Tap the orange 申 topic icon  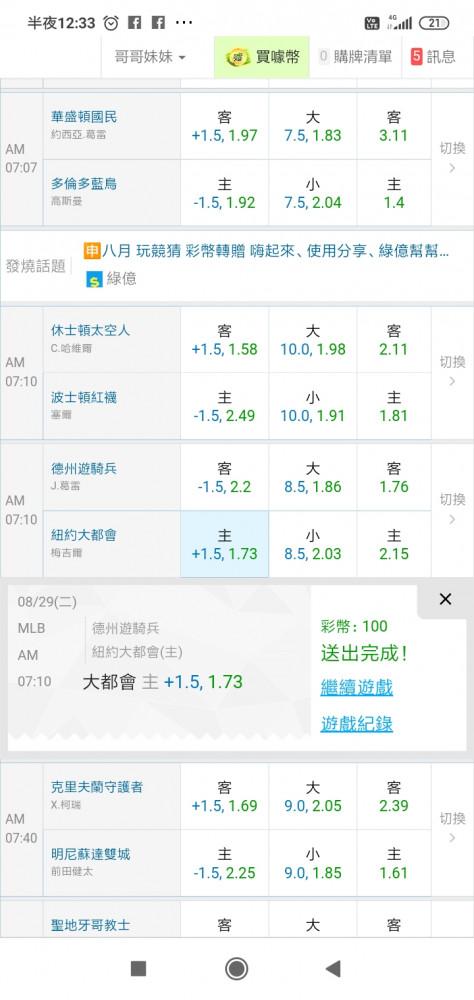click(x=92, y=251)
